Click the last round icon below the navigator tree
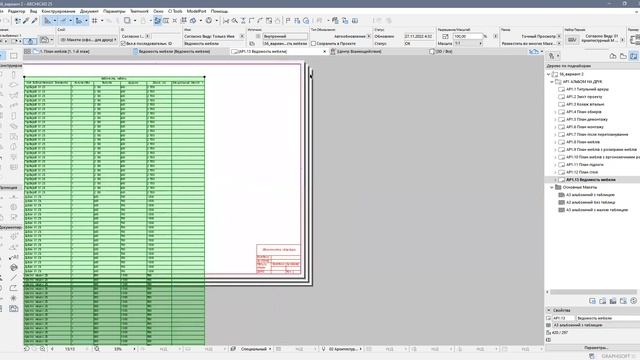Screen dimensions: 640x360 (x=633, y=301)
